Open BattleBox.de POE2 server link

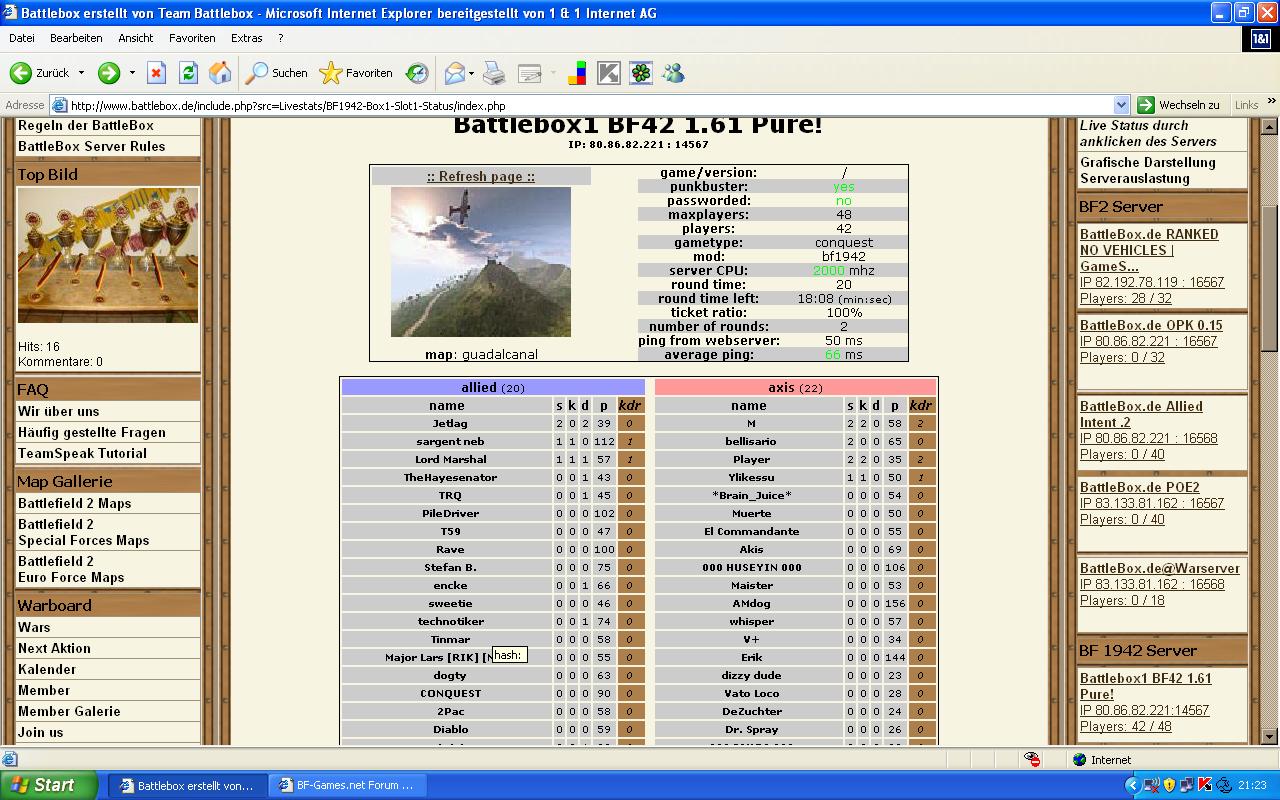pos(1140,487)
